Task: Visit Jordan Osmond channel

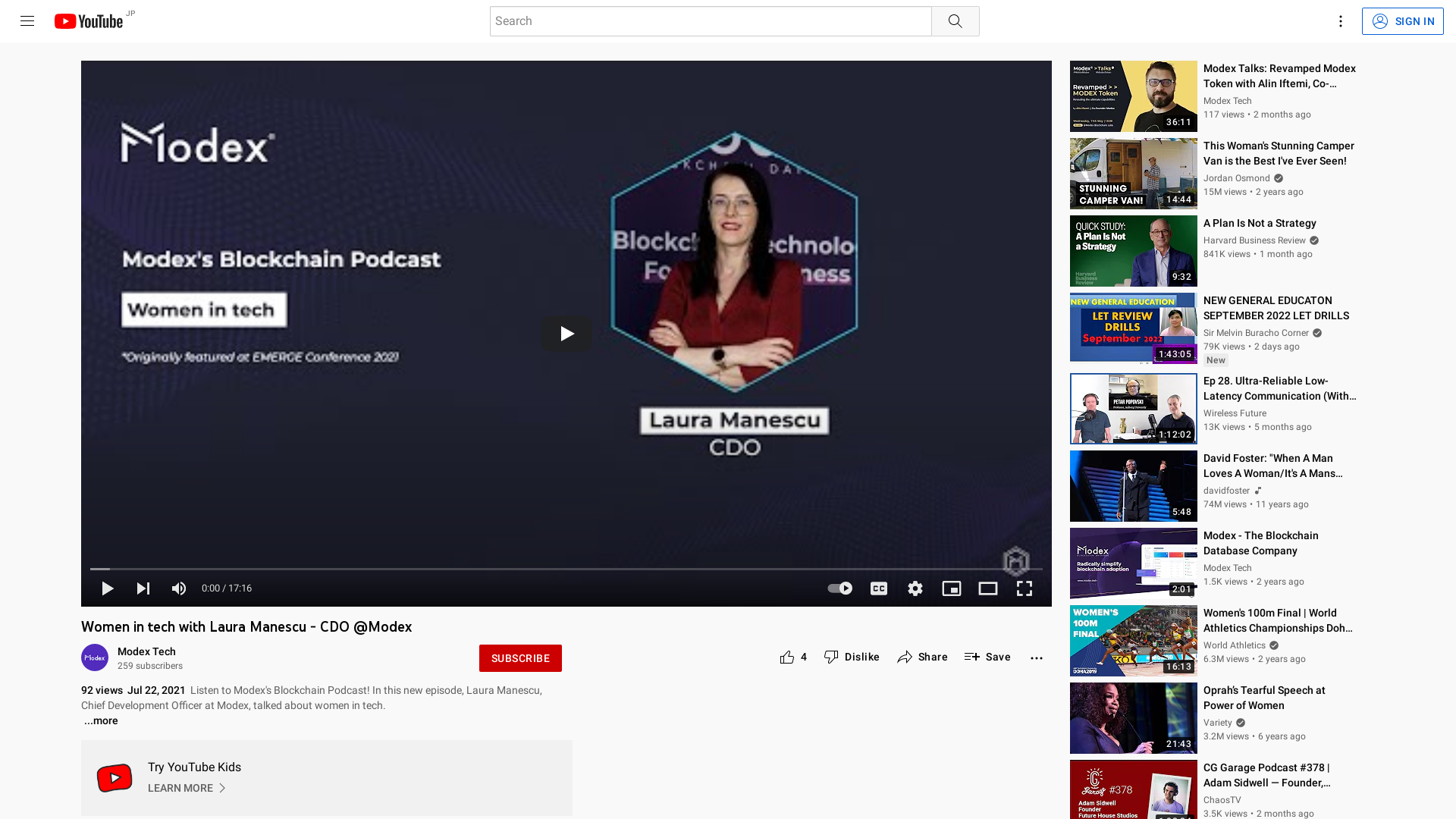Action: (x=1236, y=179)
